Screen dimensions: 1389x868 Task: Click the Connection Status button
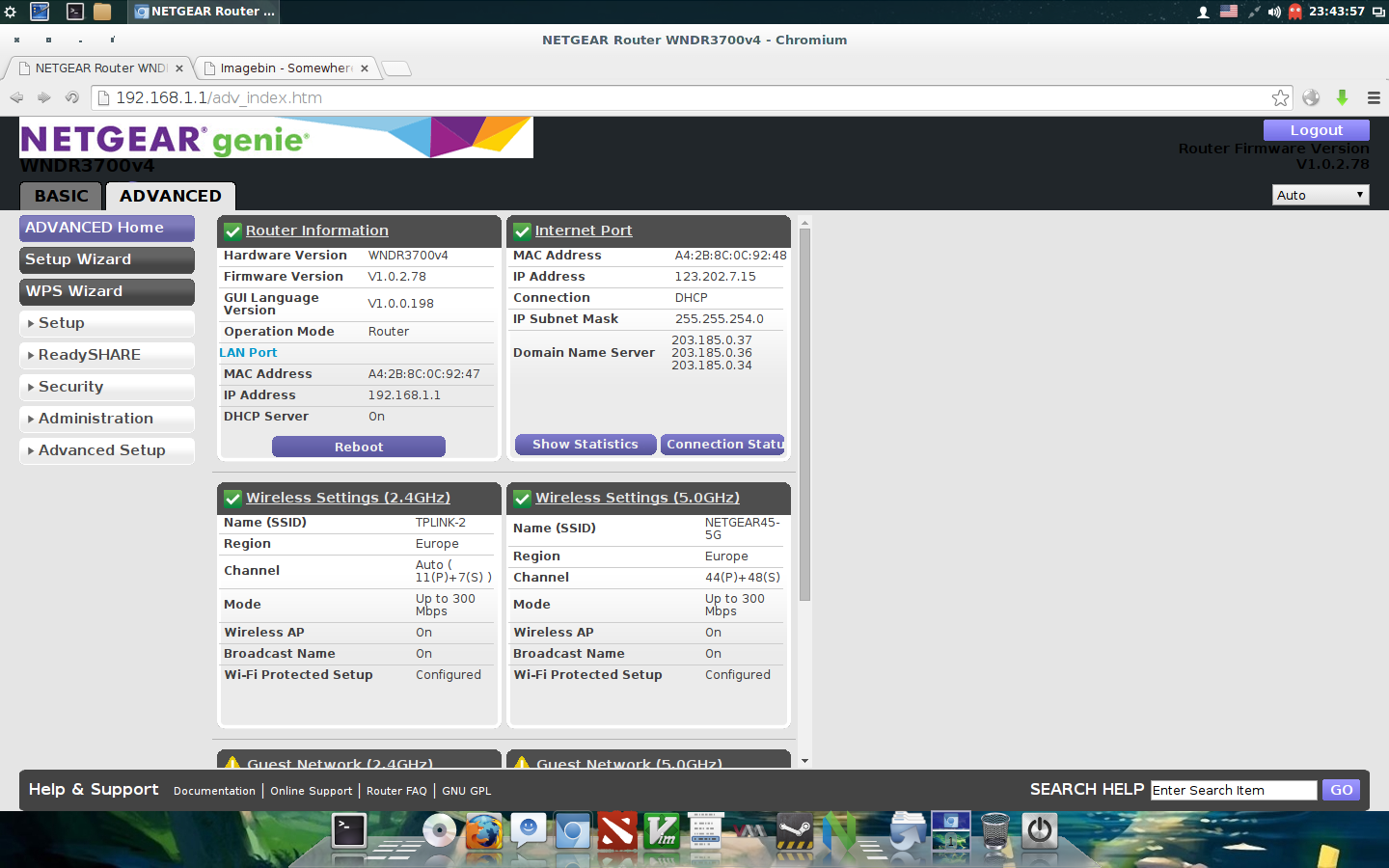click(723, 444)
